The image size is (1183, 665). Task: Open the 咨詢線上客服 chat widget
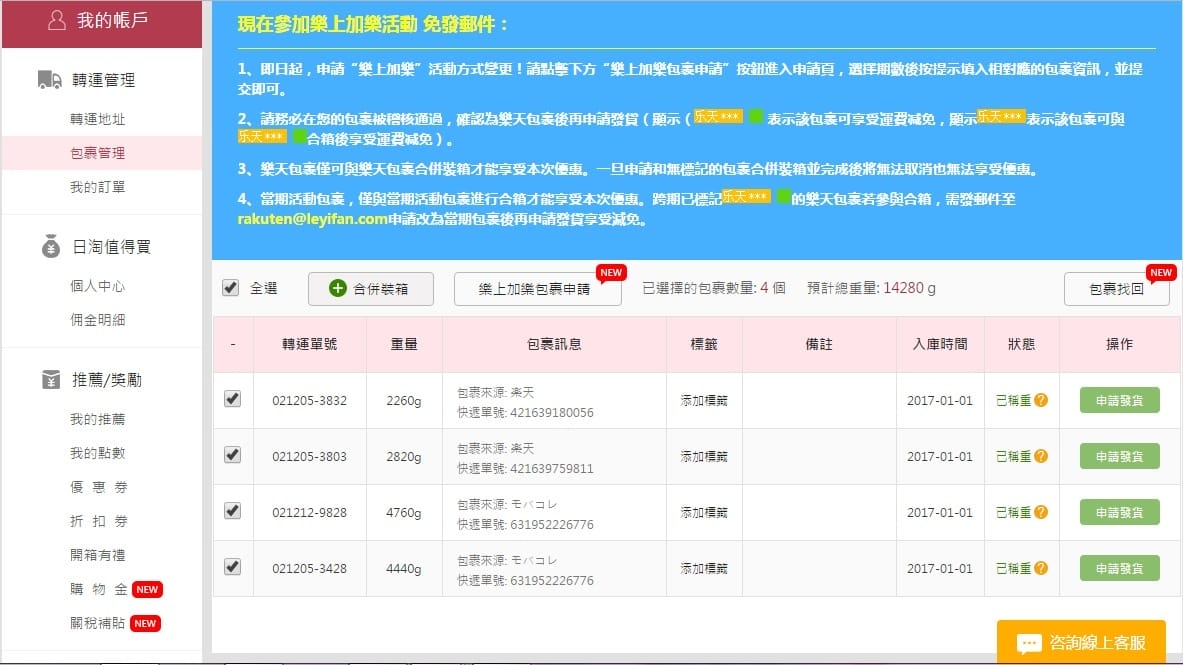pyautogui.click(x=1081, y=642)
